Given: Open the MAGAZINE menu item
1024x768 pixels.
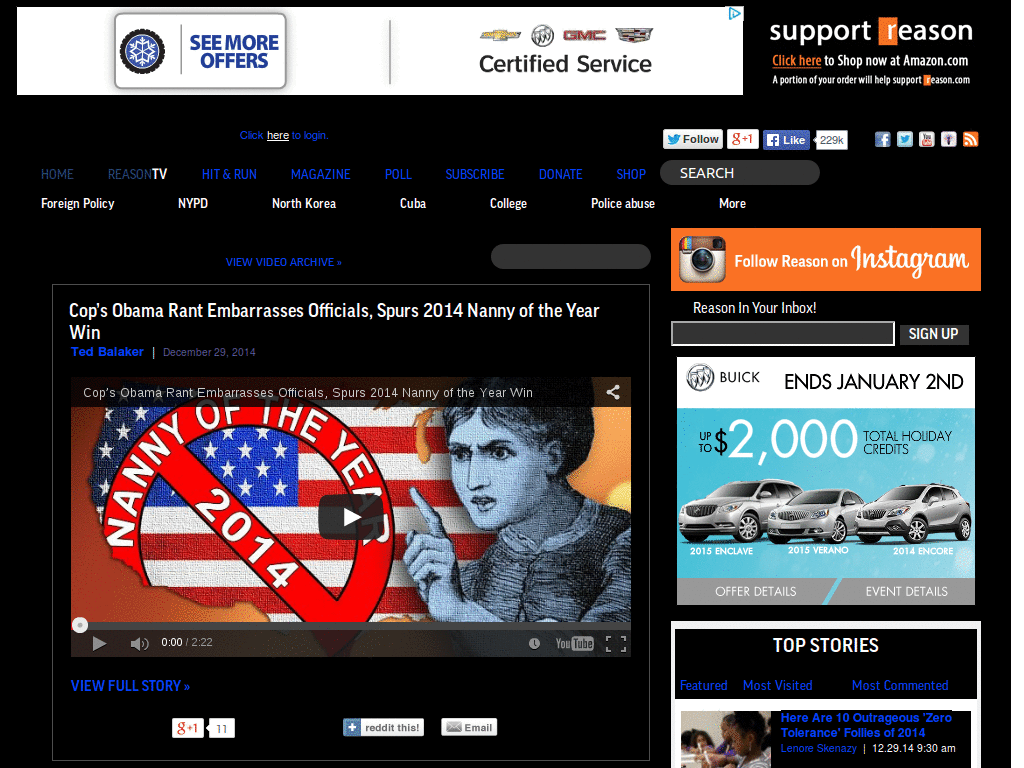Looking at the screenshot, I should 320,174.
